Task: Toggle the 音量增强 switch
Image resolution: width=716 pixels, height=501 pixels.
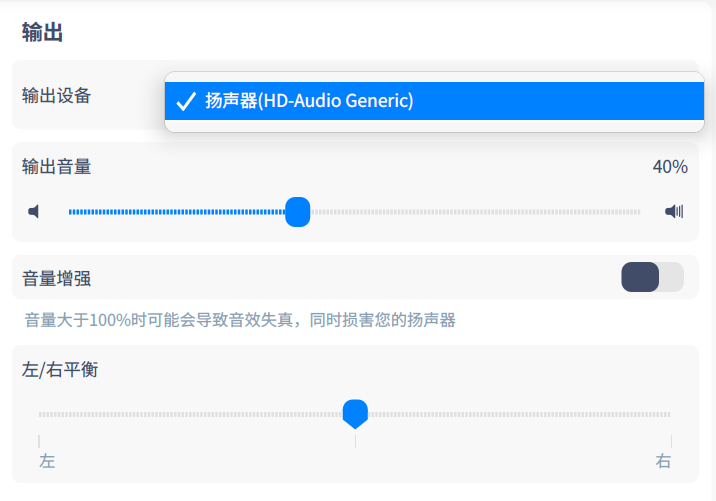Action: pos(652,277)
